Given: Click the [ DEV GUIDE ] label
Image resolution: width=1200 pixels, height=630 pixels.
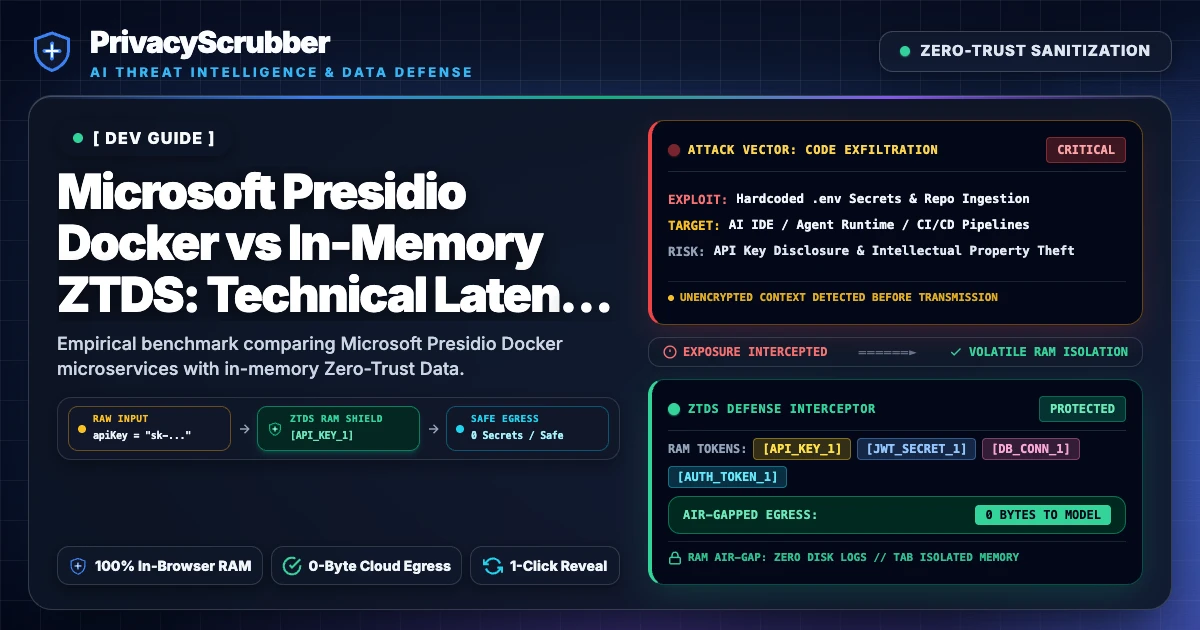Looking at the screenshot, I should (153, 138).
